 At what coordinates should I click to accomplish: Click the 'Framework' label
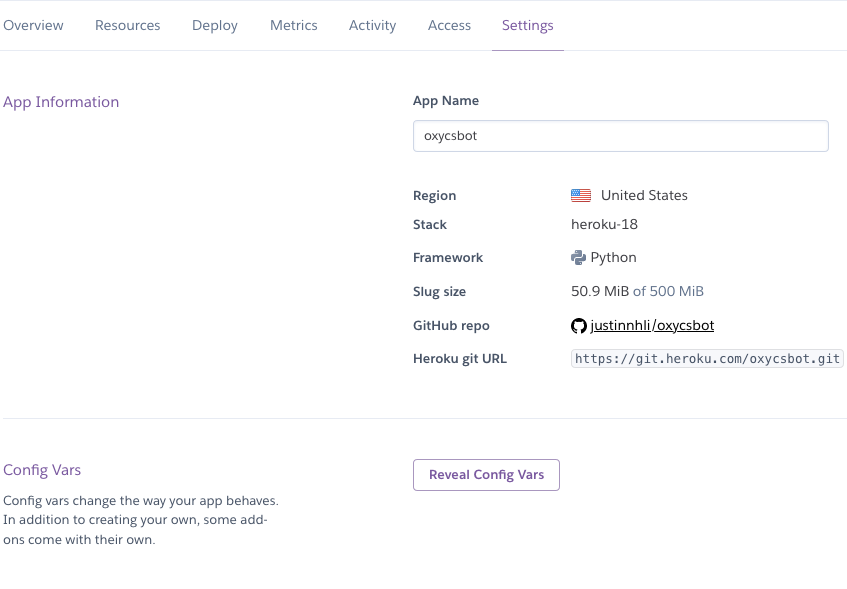tap(448, 258)
